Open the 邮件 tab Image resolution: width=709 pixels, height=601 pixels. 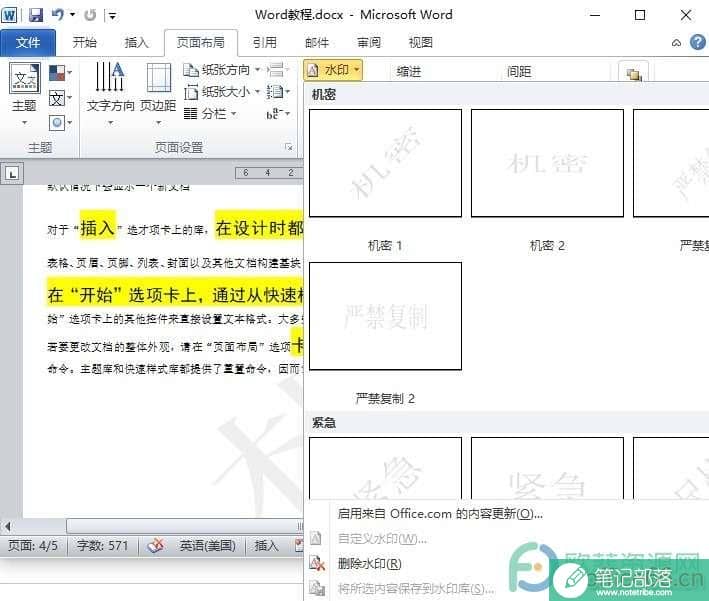pos(317,43)
